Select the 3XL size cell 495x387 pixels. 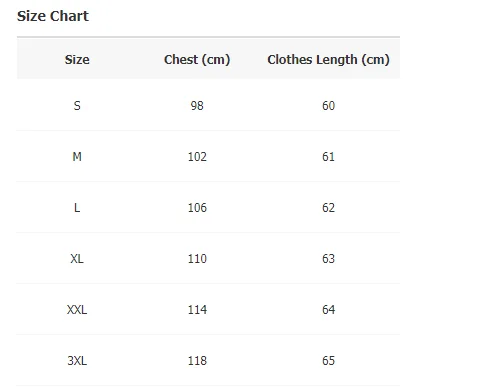(77, 361)
